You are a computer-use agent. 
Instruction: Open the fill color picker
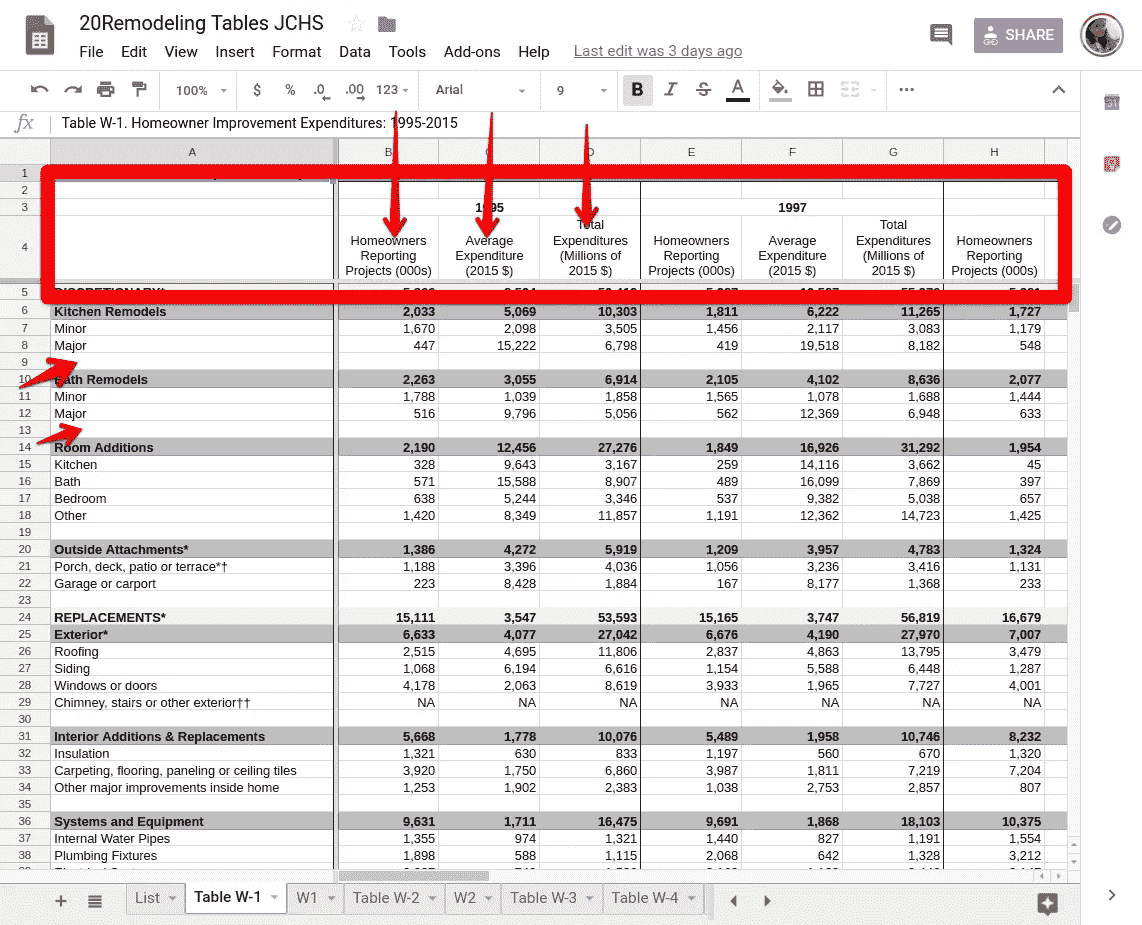point(780,90)
